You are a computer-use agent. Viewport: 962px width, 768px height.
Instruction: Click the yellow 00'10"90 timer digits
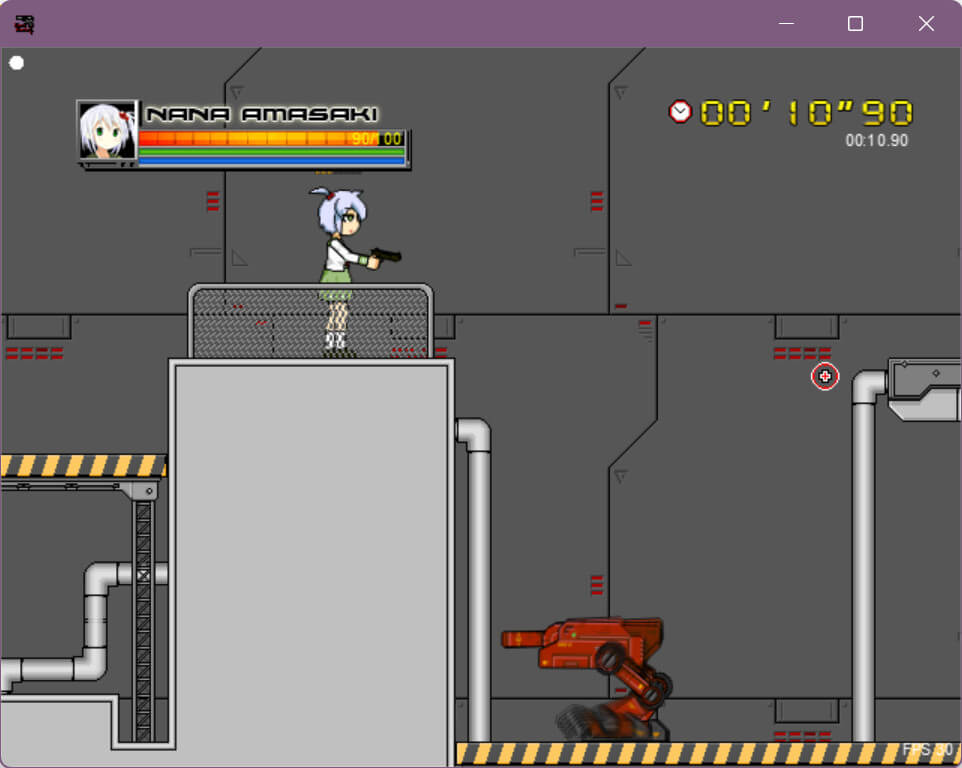pyautogui.click(x=806, y=113)
